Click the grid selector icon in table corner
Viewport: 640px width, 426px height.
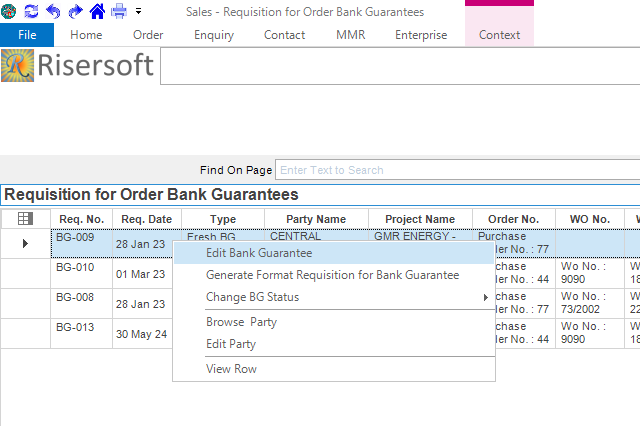tap(25, 219)
